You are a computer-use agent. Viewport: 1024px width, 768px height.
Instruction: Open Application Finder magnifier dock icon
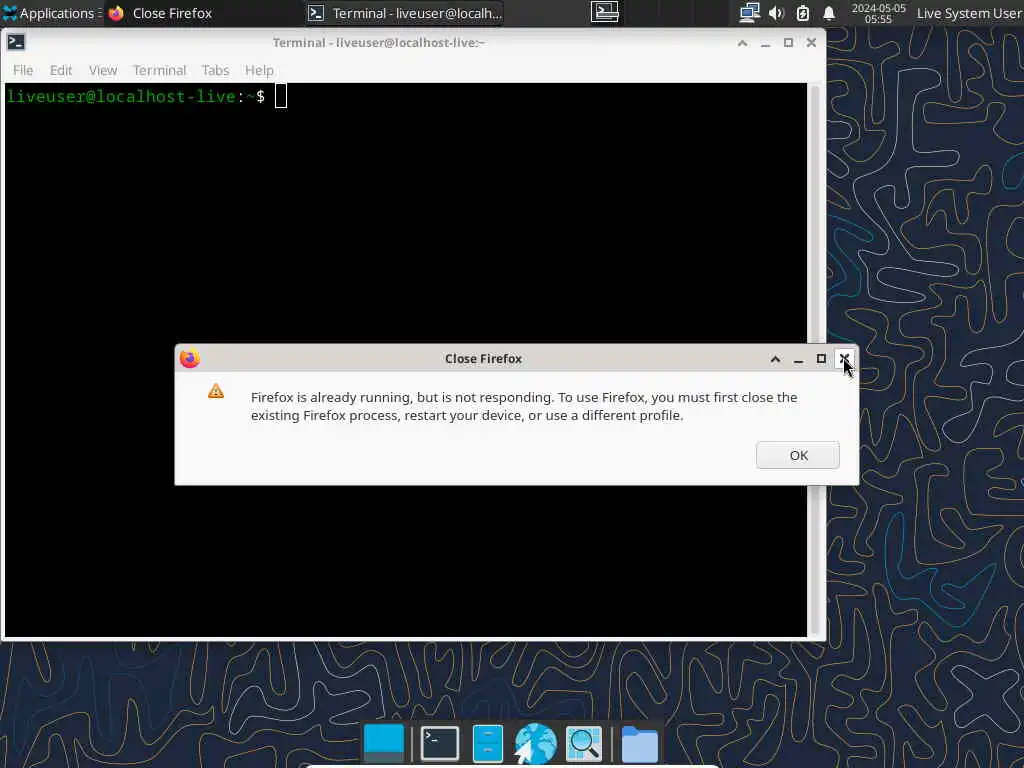[583, 743]
